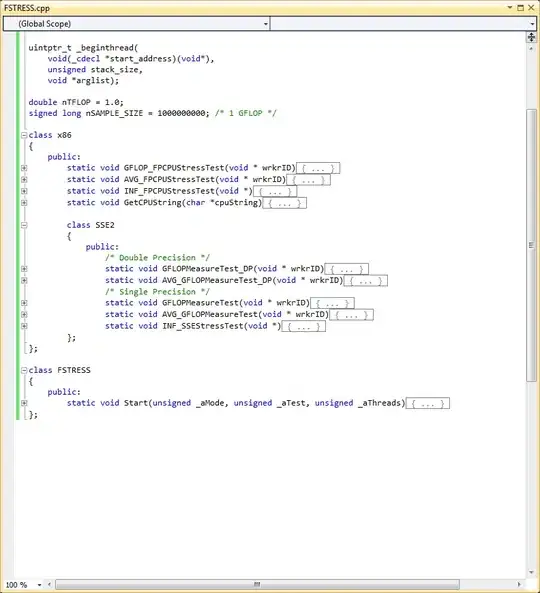540x593 pixels.
Task: Click the _aThreads parameter name
Action: pyautogui.click(x=379, y=403)
